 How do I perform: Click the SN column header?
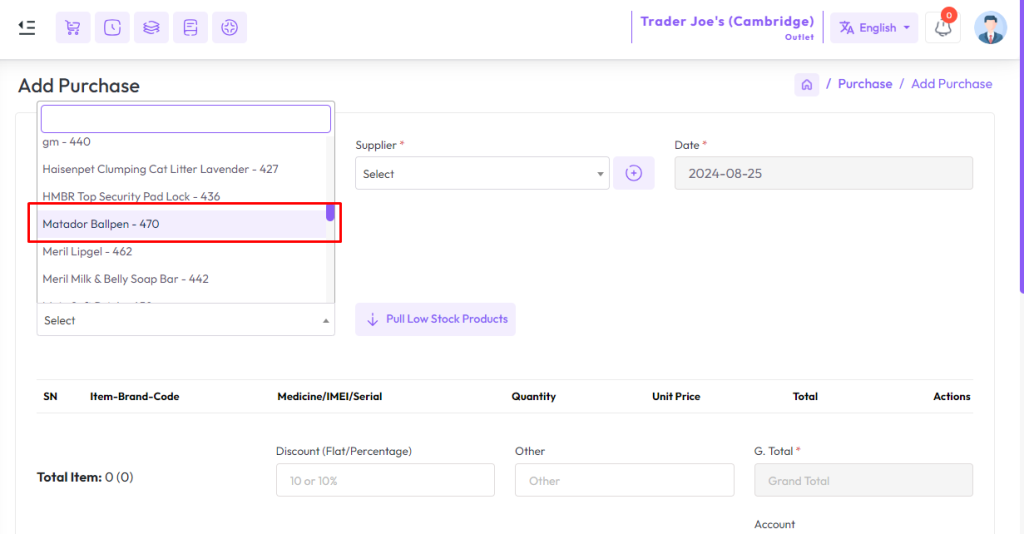(50, 396)
